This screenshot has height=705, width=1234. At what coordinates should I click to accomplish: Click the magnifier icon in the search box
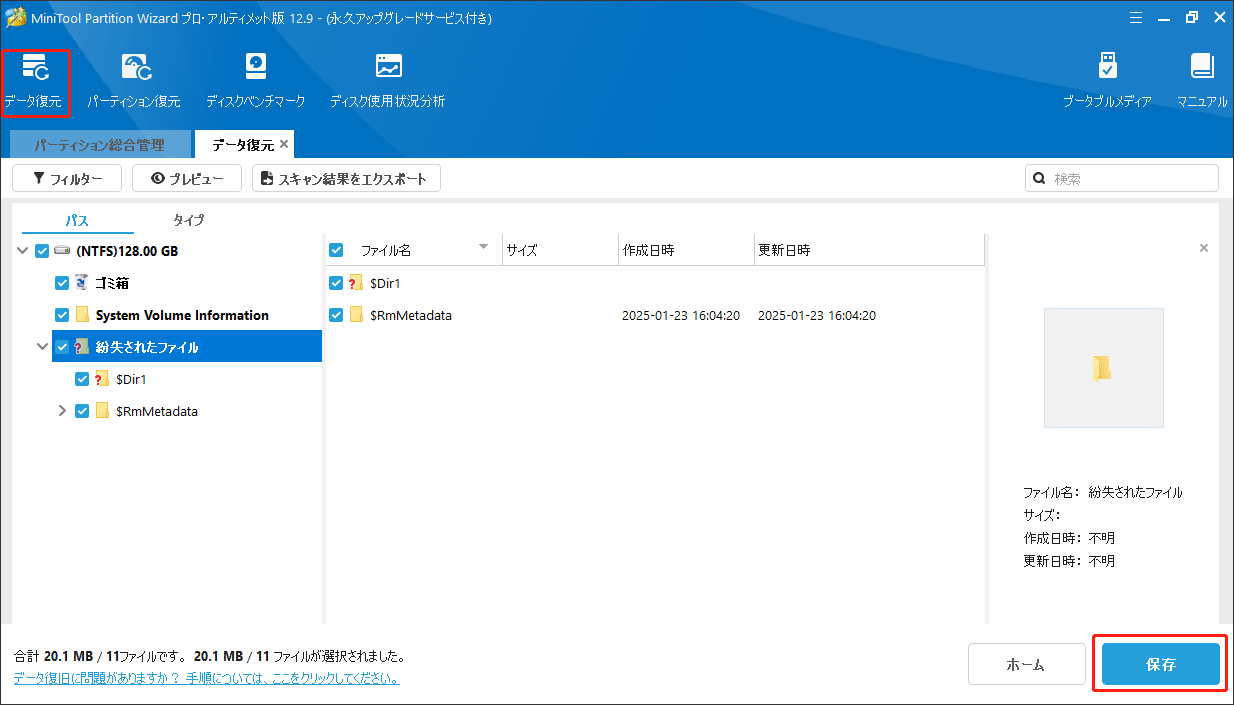(x=1040, y=179)
